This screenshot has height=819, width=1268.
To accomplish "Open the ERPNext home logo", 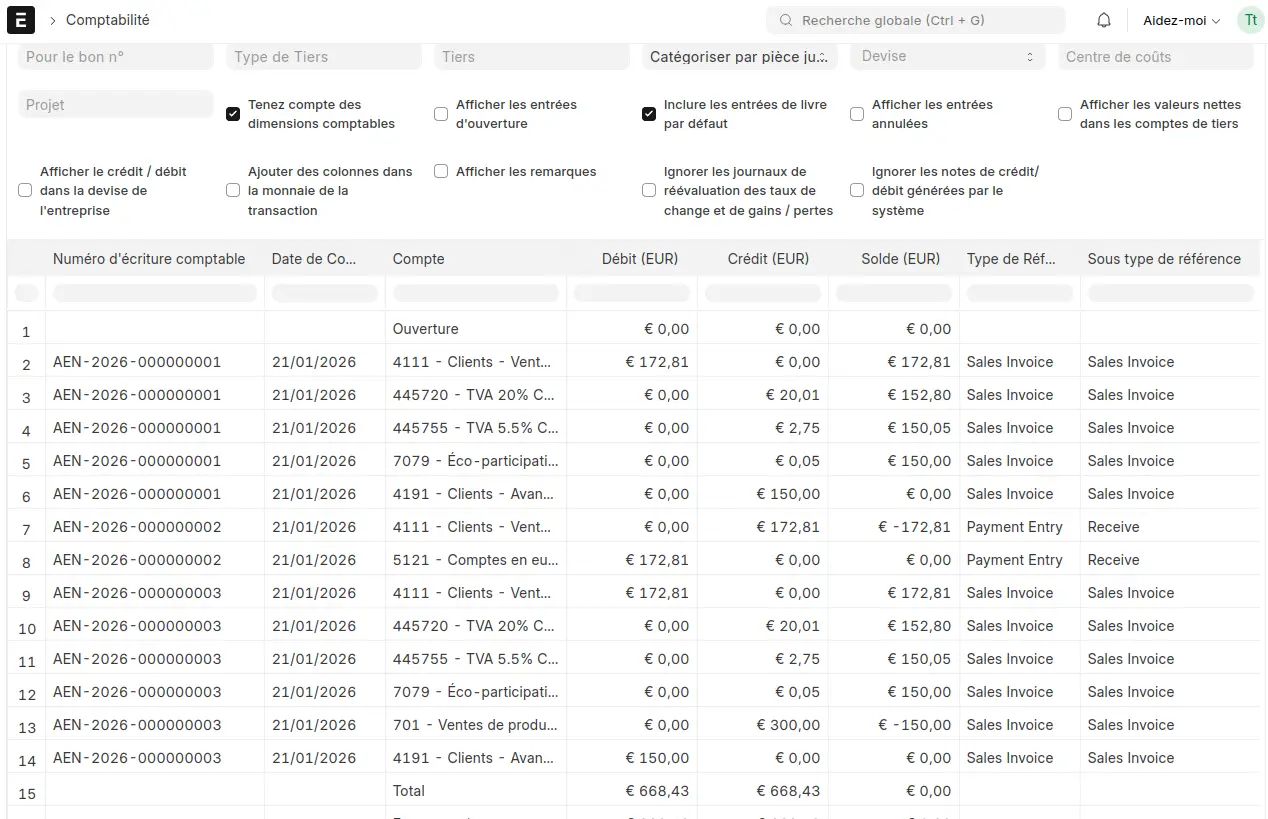I will tap(20, 20).
